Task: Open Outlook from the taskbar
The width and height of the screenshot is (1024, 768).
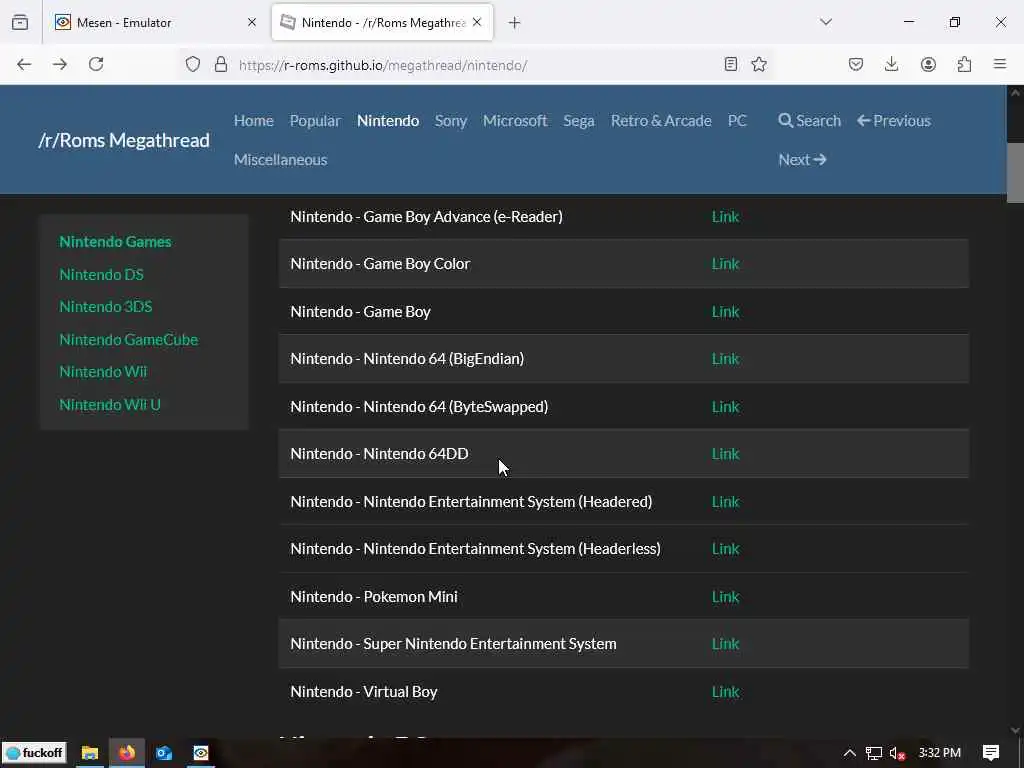Action: click(x=164, y=753)
